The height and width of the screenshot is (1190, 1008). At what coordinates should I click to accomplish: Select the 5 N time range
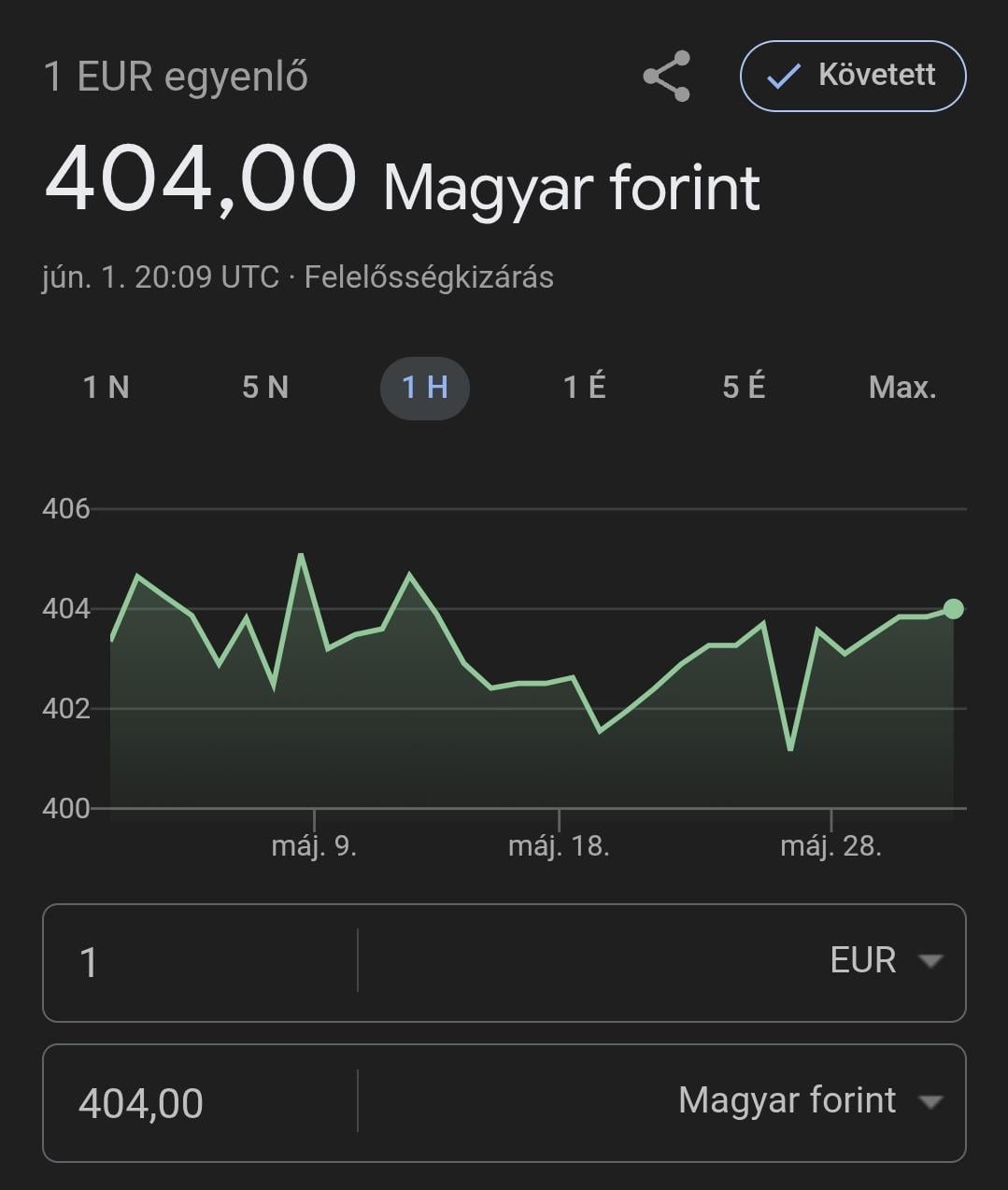click(x=265, y=387)
